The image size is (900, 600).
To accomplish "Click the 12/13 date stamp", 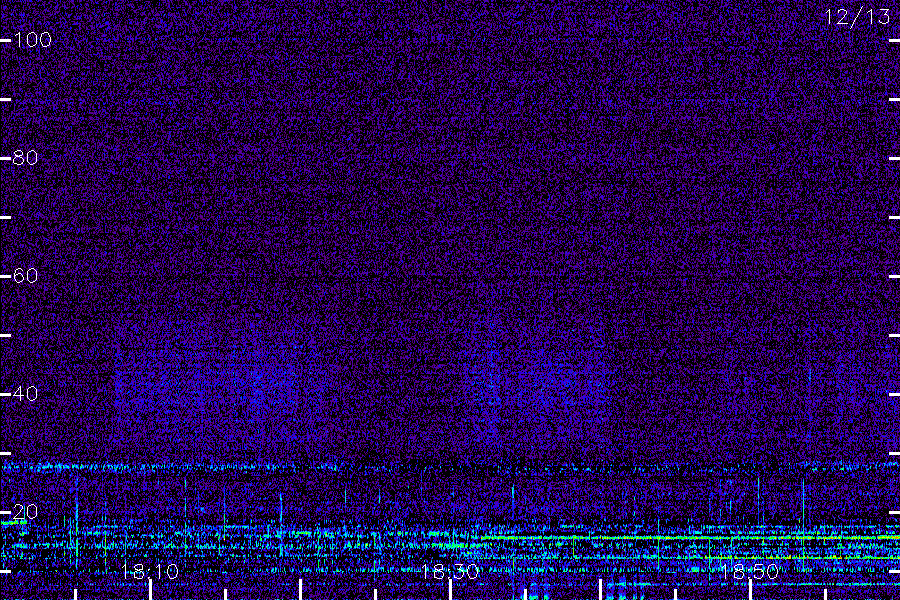I will [858, 17].
